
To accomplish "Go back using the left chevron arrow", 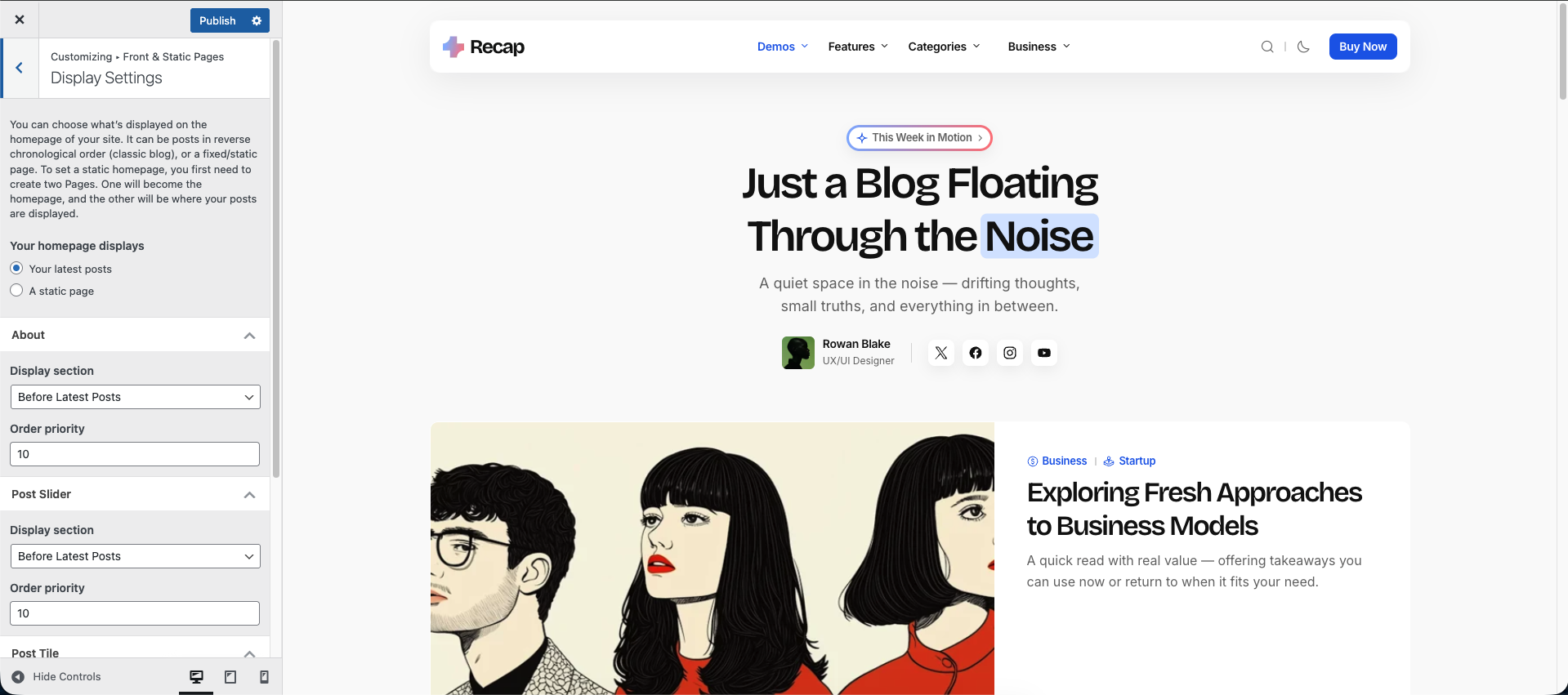I will click(20, 68).
